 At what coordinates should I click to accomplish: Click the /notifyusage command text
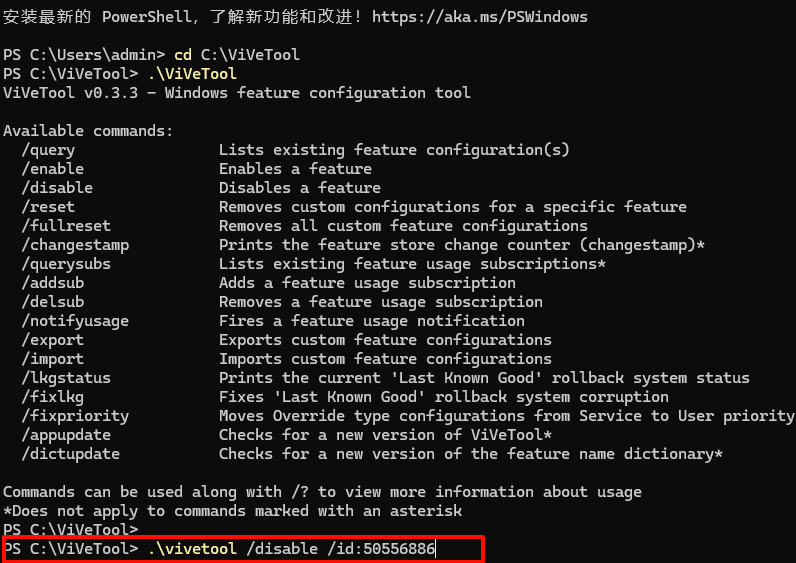[x=75, y=321]
